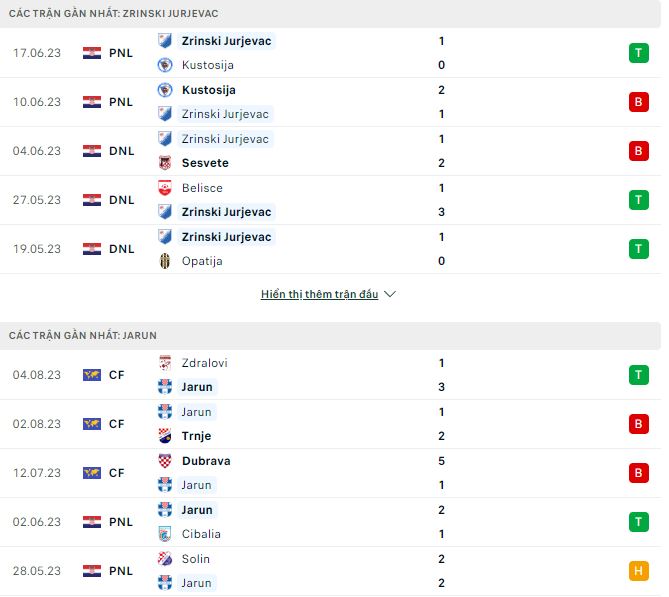Click the Belisce team crest icon
The height and width of the screenshot is (597, 669).
pos(165,188)
